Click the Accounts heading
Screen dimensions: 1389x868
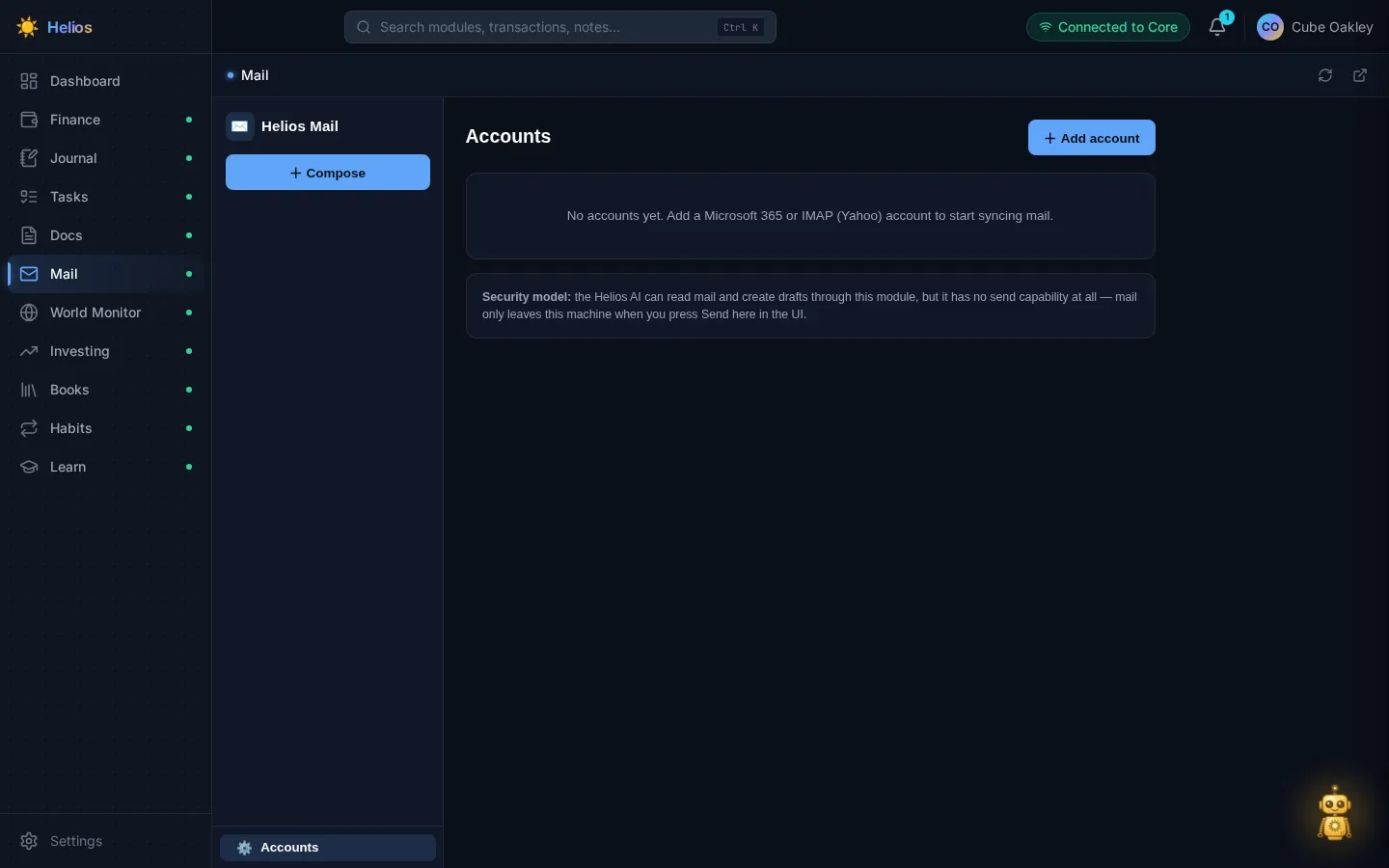(508, 136)
